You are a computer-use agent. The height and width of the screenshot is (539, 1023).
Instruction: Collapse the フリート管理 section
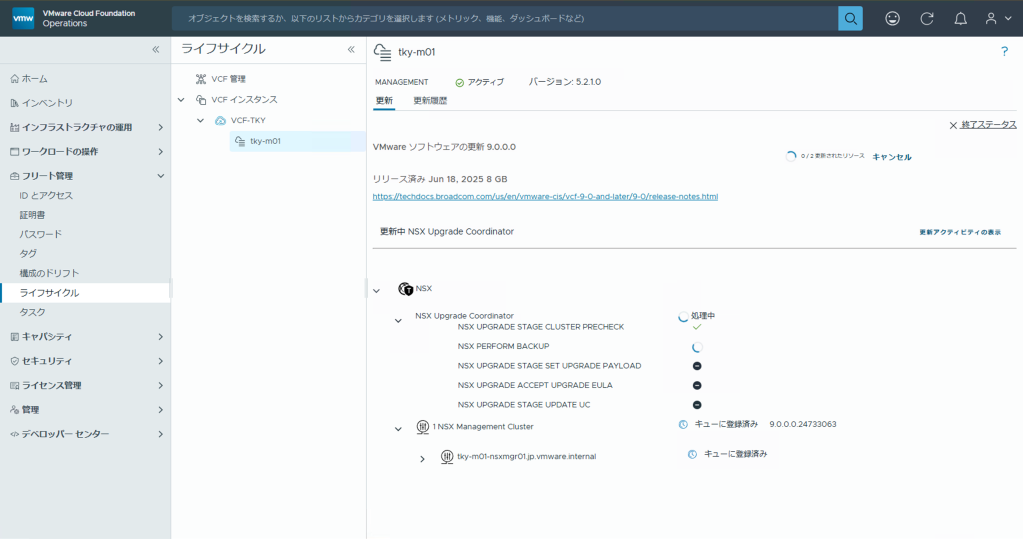tap(160, 176)
